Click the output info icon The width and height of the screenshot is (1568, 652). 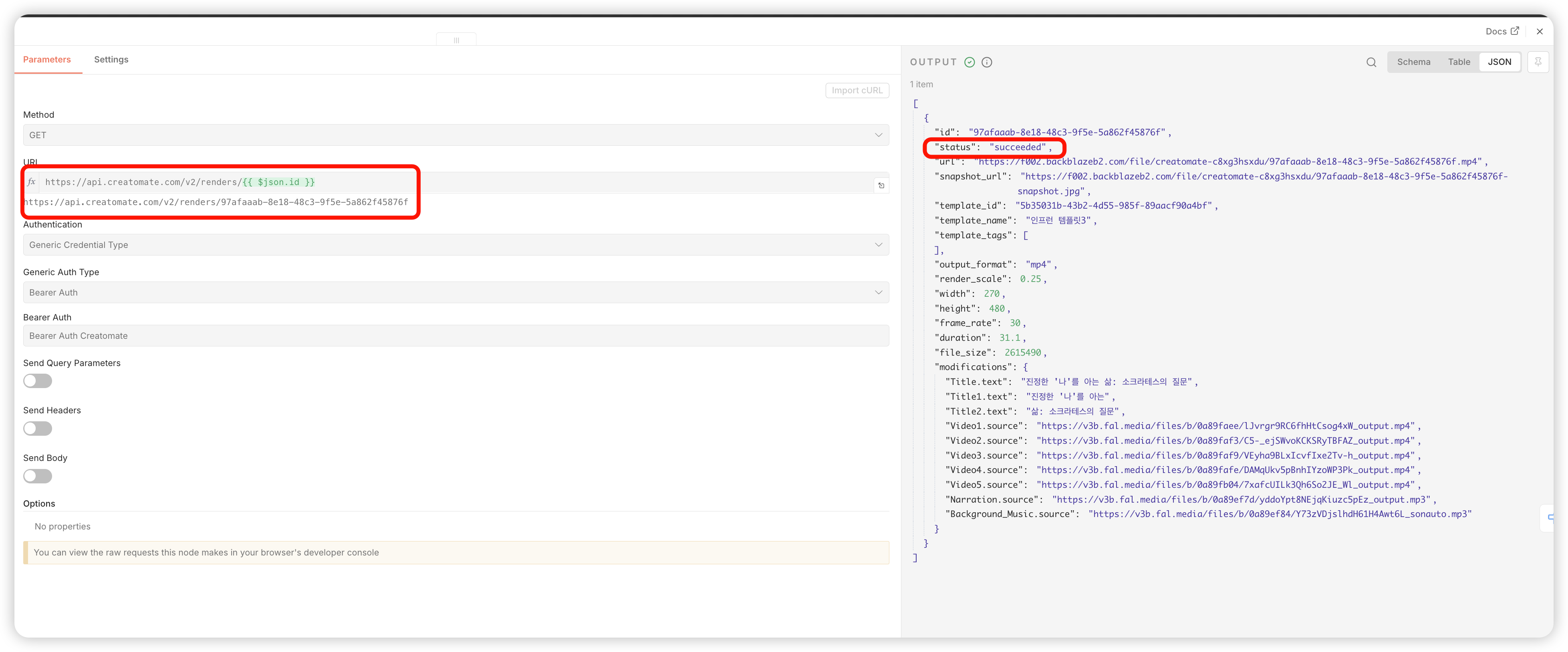[x=987, y=62]
